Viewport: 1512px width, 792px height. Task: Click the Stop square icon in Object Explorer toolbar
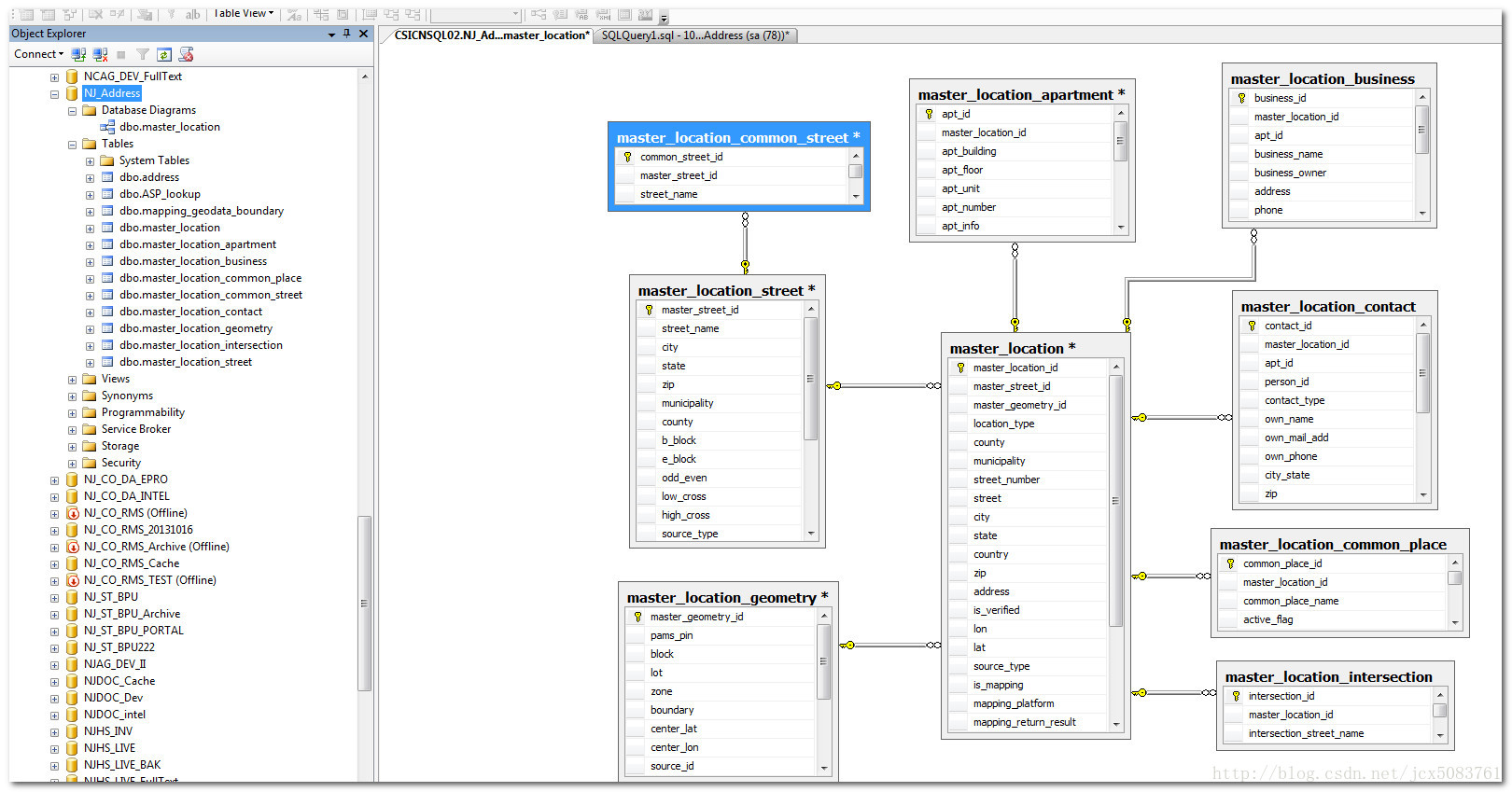pyautogui.click(x=121, y=54)
